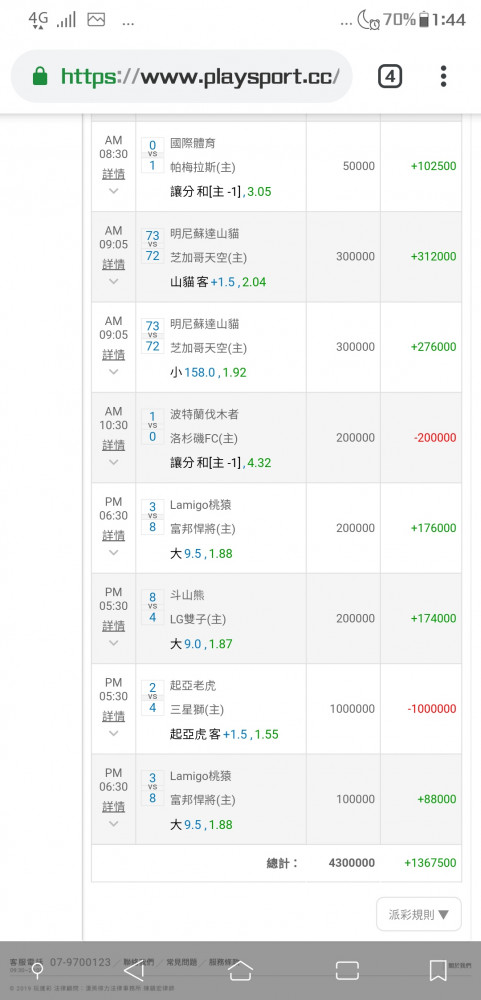
Task: Tap the playsport.cc URL address bar
Action: point(200,77)
